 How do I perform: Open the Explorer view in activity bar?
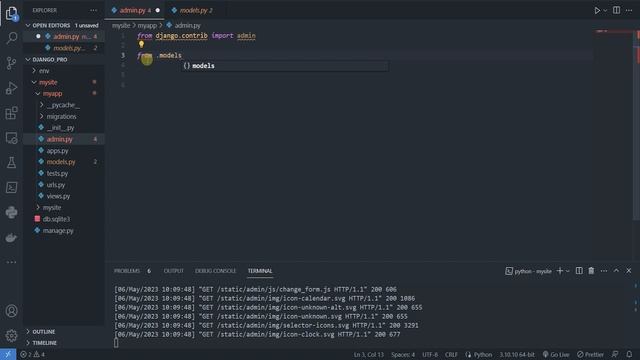point(11,13)
